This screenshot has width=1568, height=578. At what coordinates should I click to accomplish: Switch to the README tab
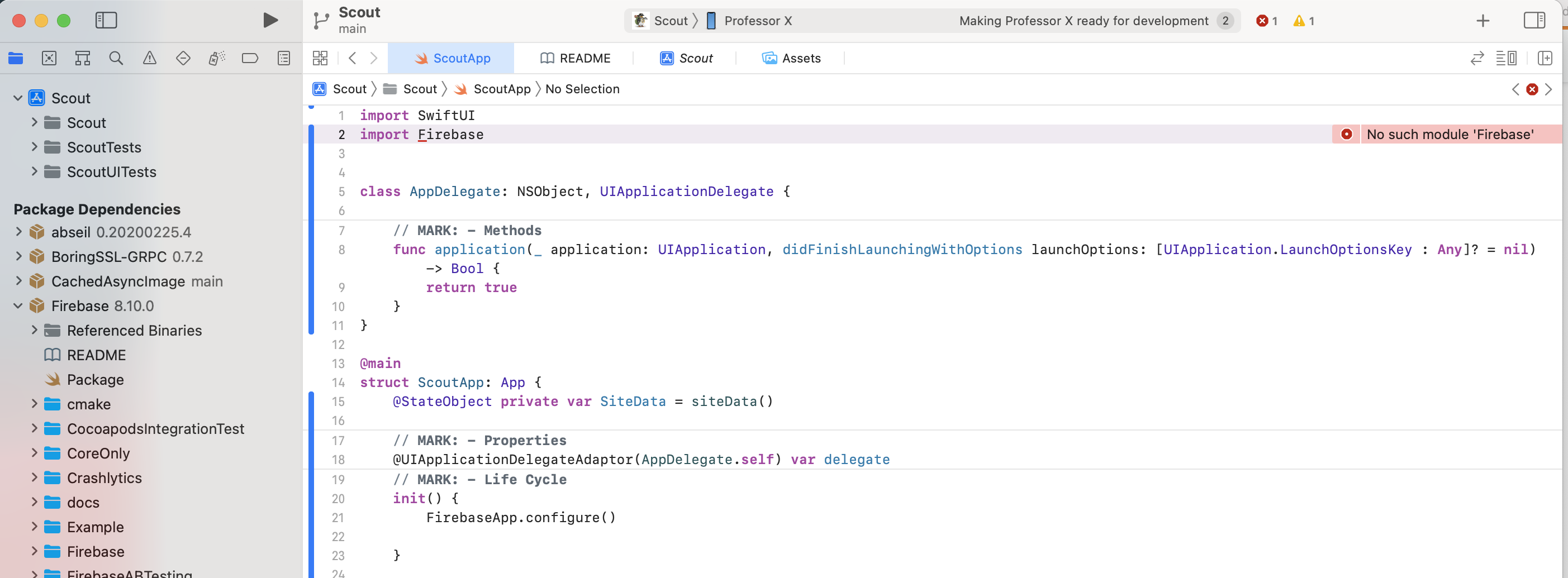(575, 59)
